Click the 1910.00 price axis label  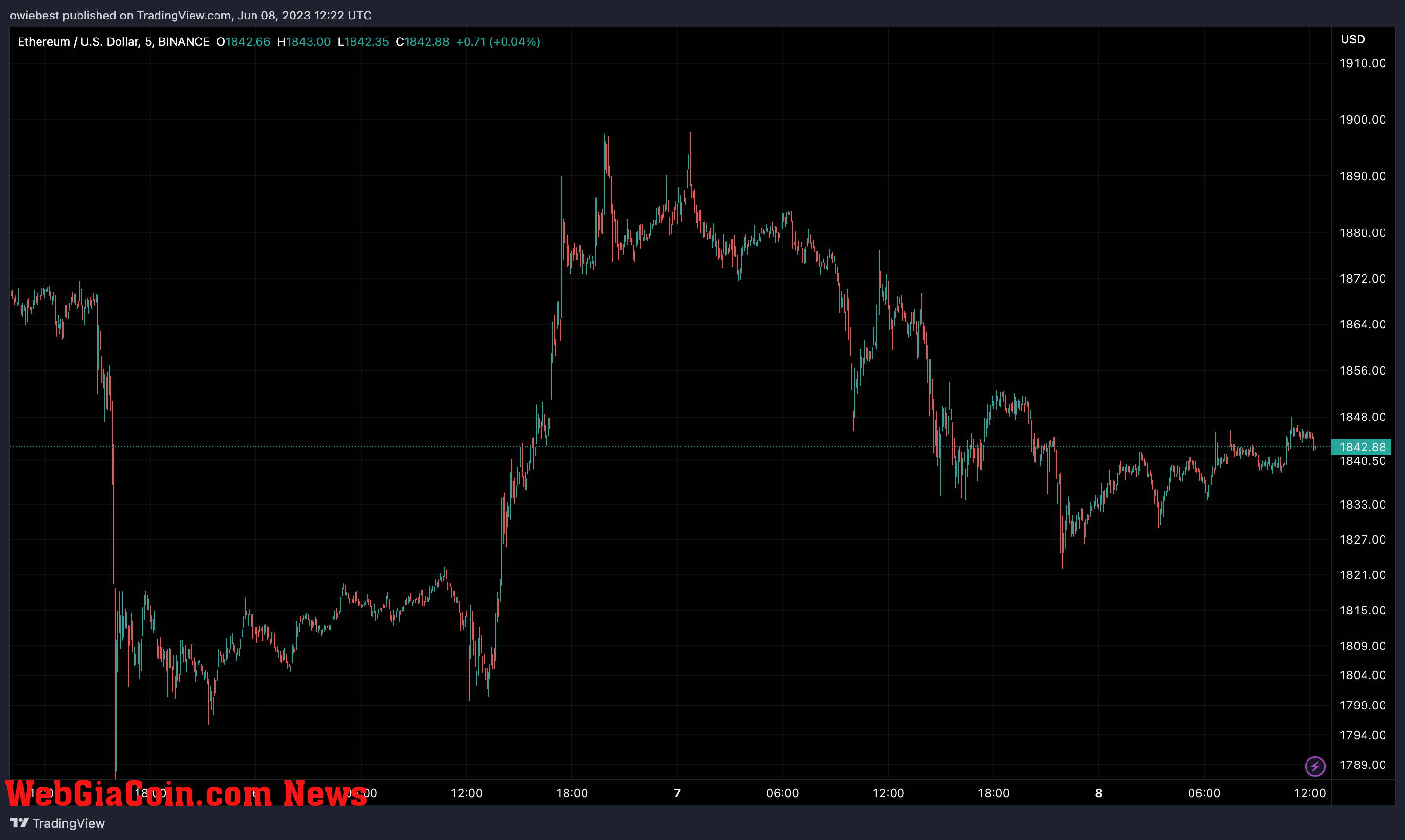tap(1363, 63)
